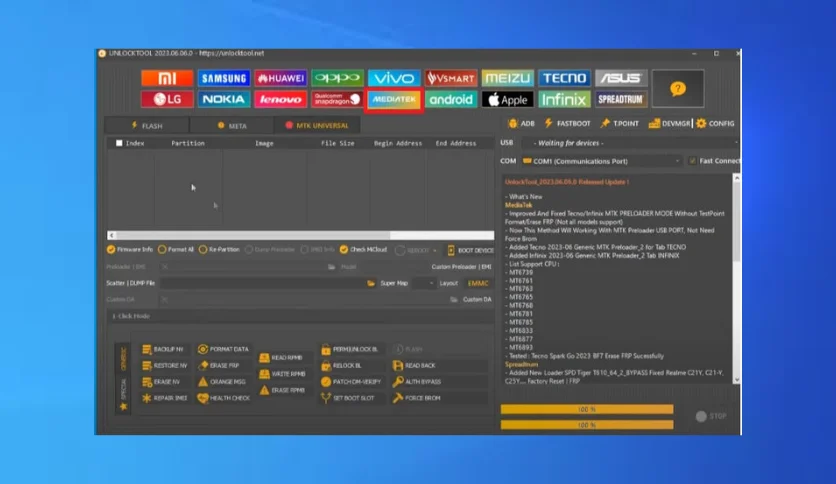Click the ERASE RPMB button

282,390
